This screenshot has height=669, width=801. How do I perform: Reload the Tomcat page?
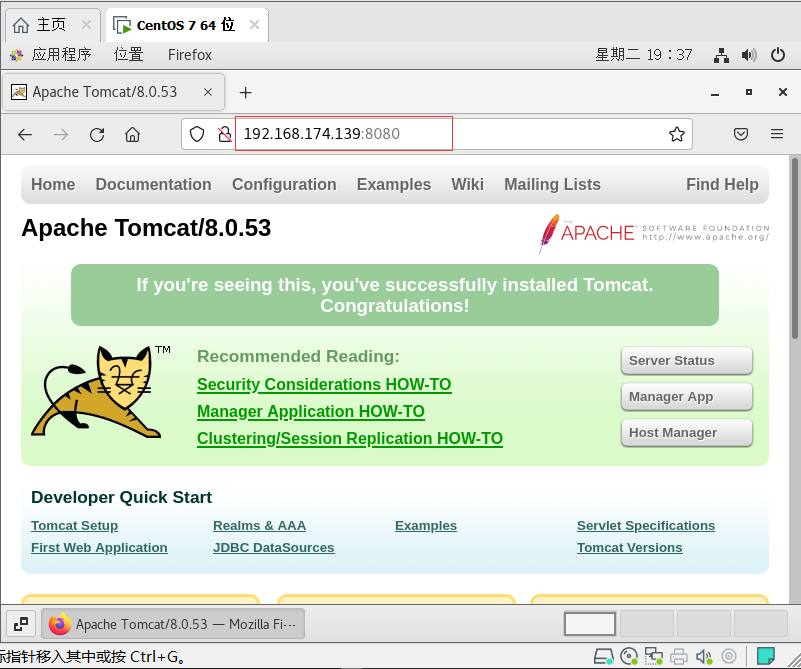tap(97, 135)
